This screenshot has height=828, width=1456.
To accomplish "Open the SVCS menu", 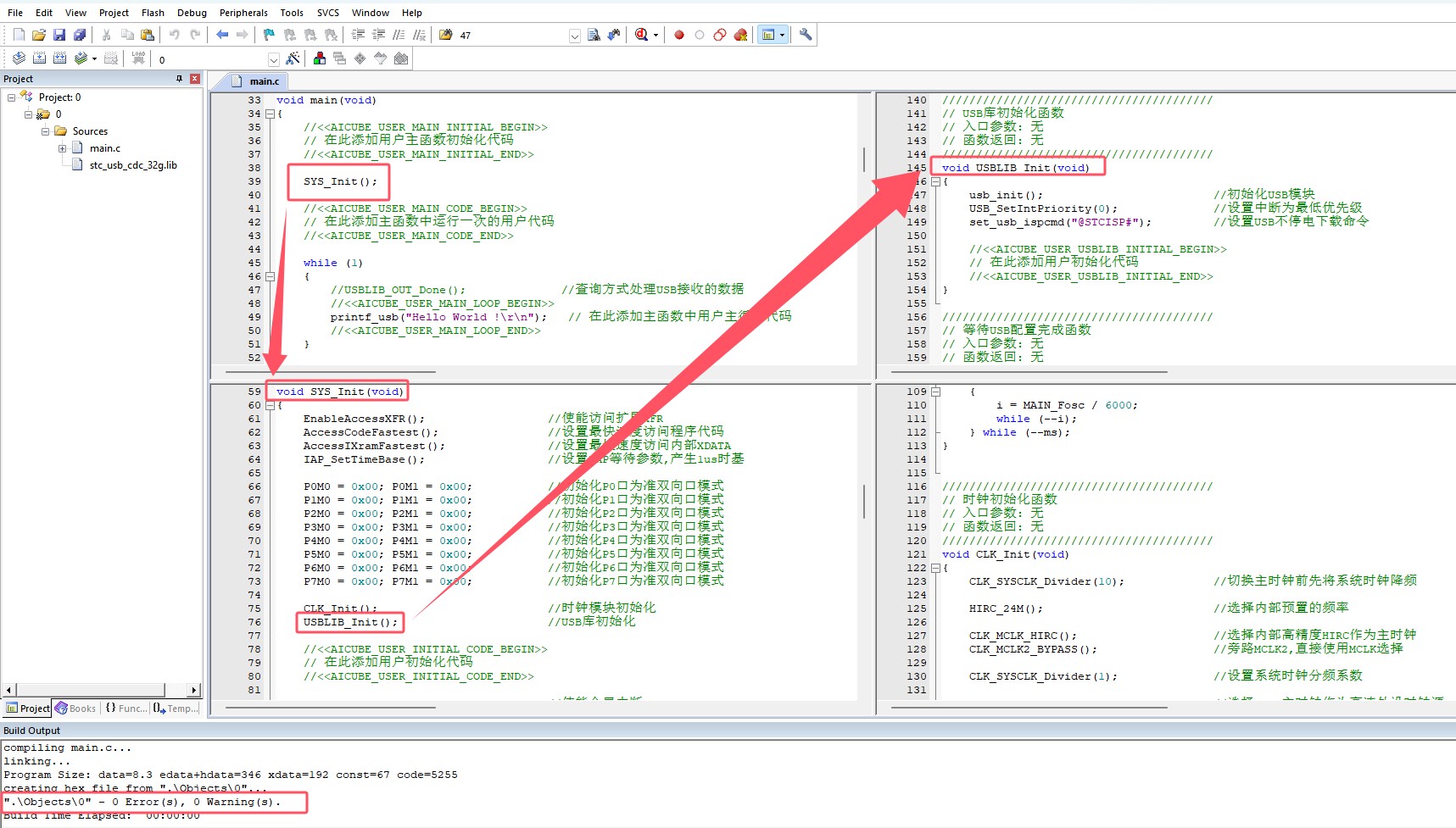I will pos(328,13).
